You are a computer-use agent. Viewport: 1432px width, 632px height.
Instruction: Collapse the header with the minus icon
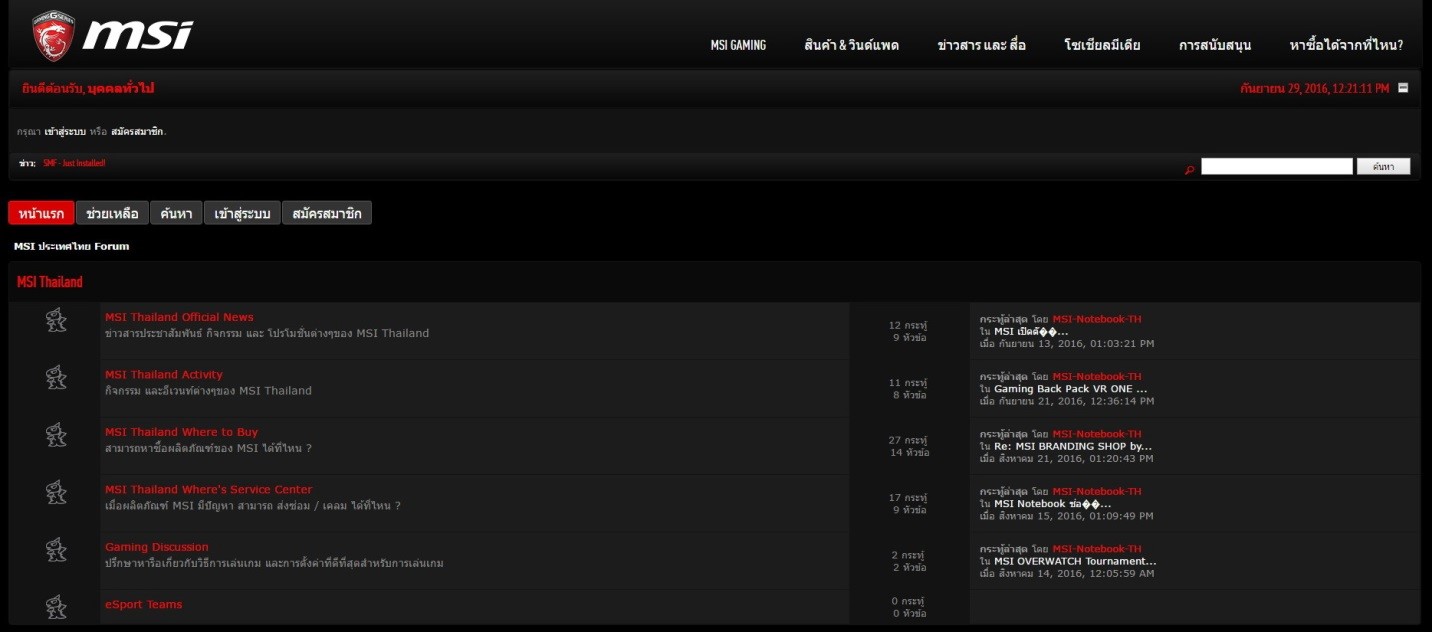[x=1403, y=88]
